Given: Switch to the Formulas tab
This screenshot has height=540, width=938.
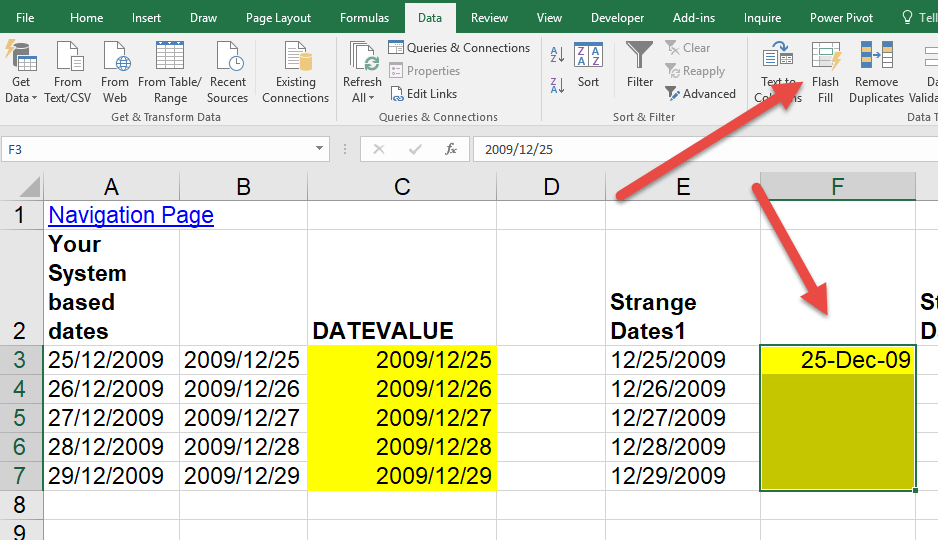Looking at the screenshot, I should [364, 18].
